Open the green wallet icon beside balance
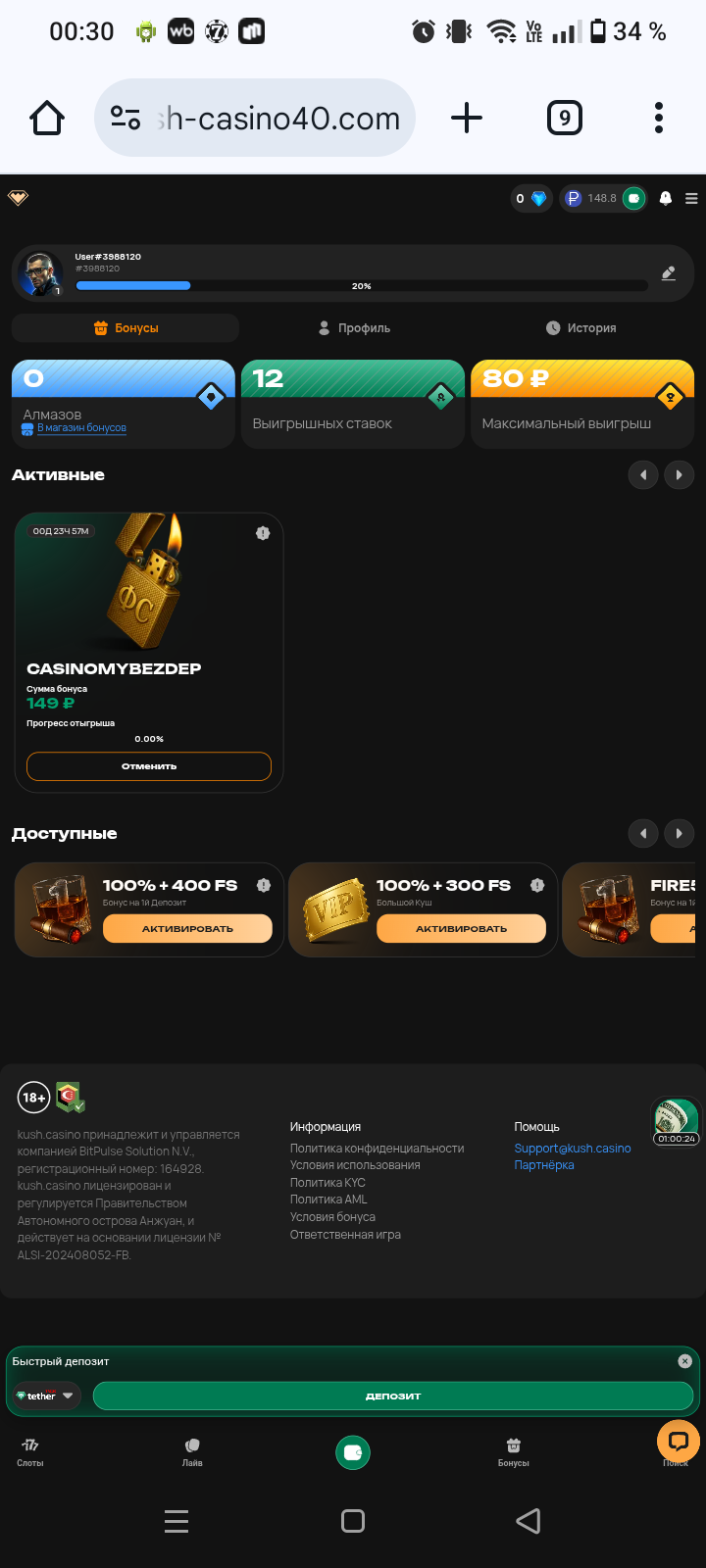This screenshot has width=706, height=1568. 633,198
